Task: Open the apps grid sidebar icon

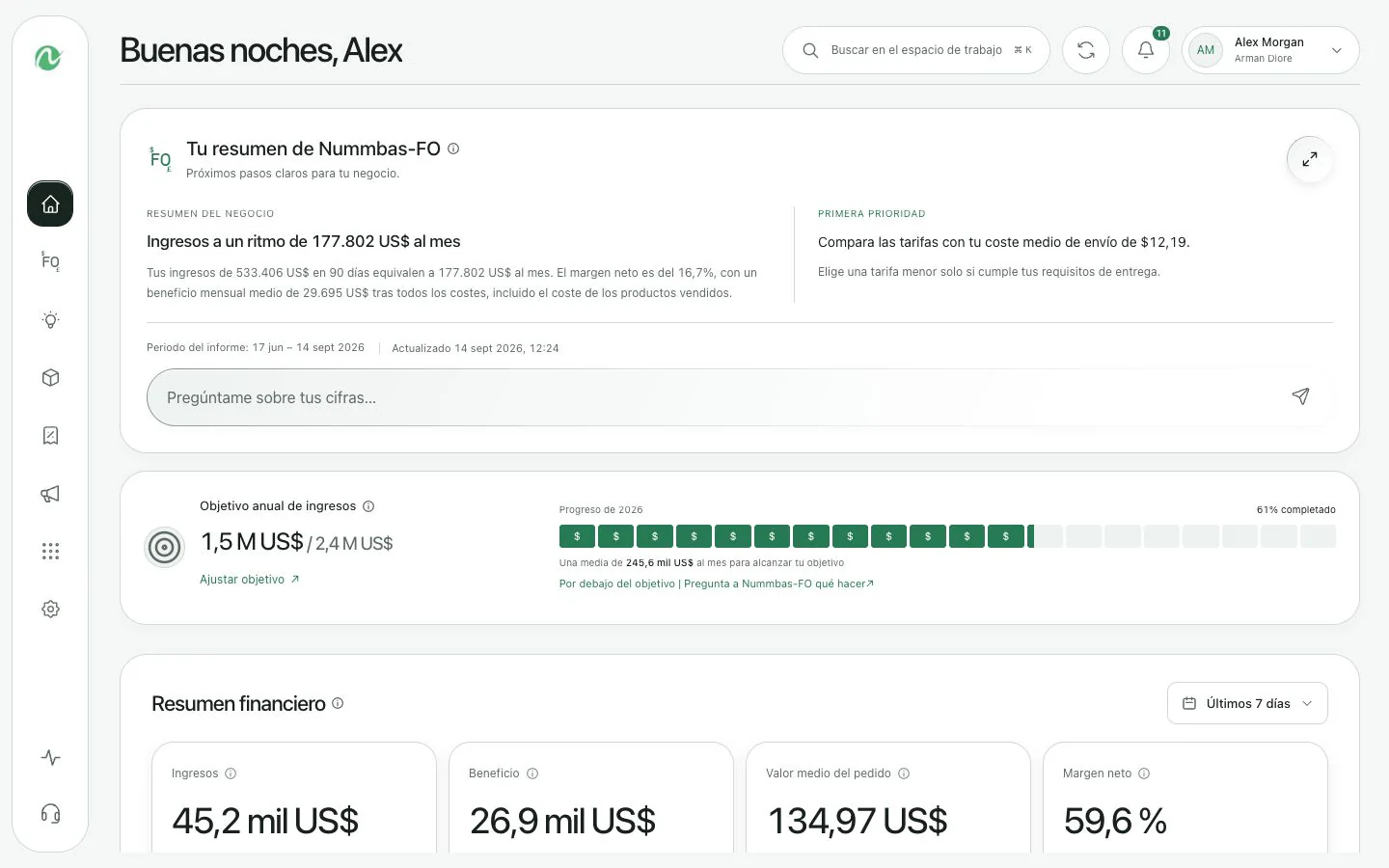Action: 50,551
